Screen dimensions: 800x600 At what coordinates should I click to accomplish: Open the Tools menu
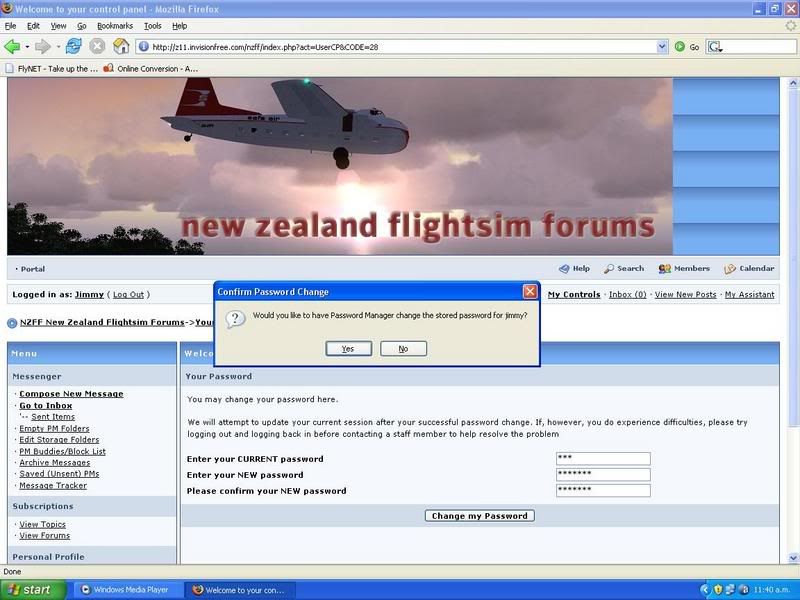click(x=152, y=25)
